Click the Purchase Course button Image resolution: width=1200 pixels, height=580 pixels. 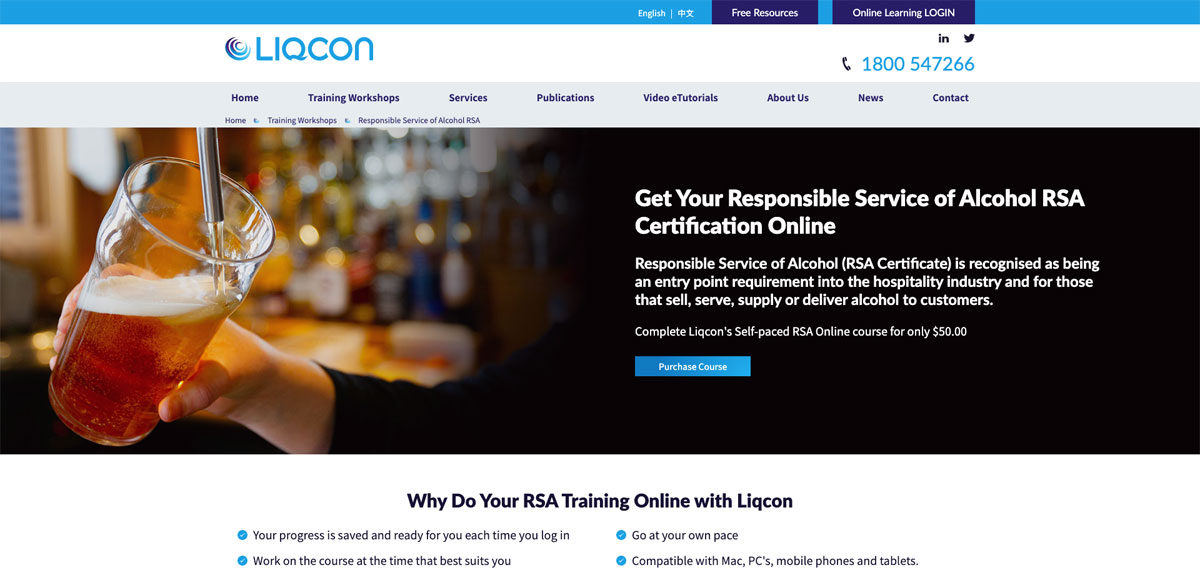click(x=693, y=367)
